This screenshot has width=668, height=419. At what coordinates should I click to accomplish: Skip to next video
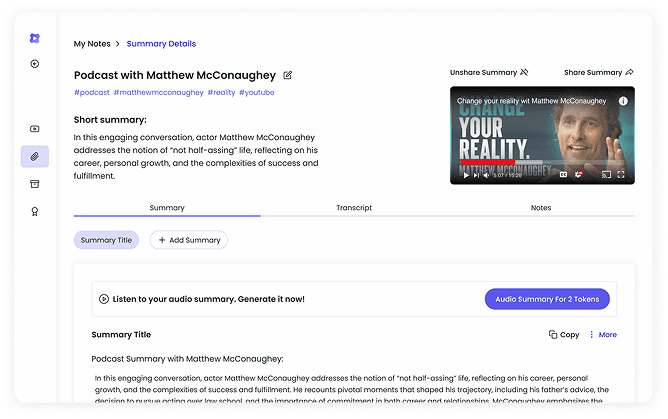(476, 175)
